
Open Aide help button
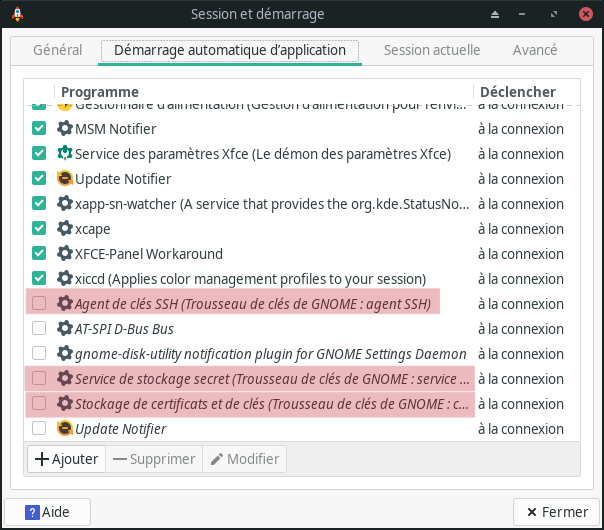47,512
